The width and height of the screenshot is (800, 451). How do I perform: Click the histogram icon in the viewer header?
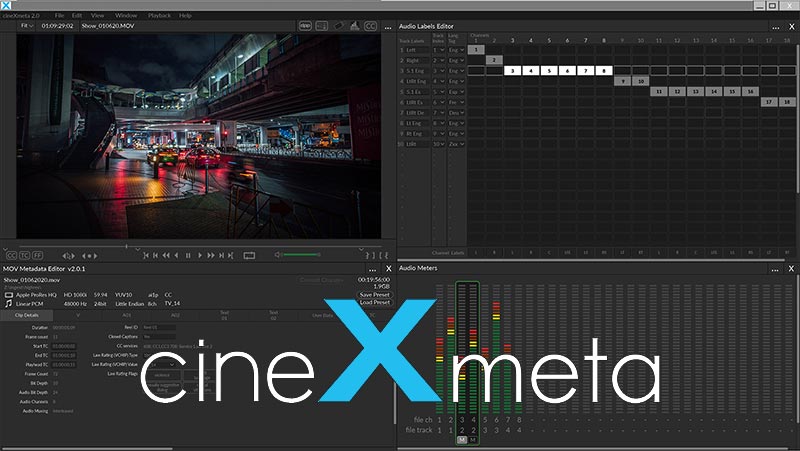click(x=355, y=26)
